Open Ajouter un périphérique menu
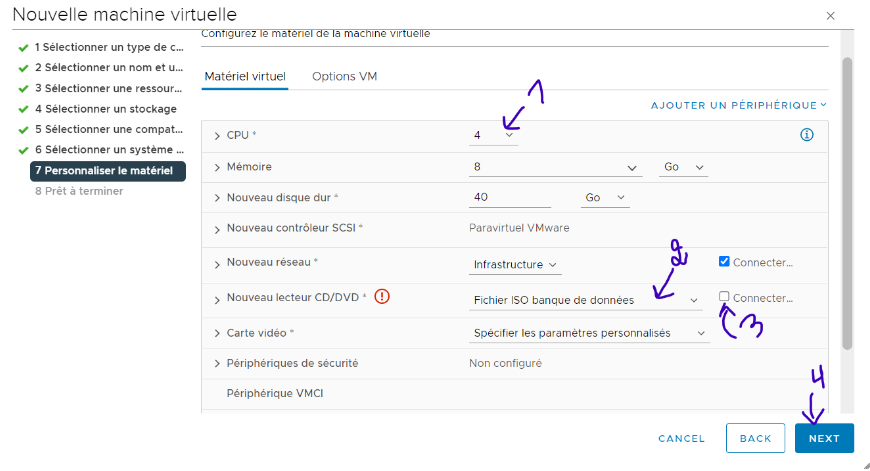This screenshot has height=471, width=870. point(739,105)
